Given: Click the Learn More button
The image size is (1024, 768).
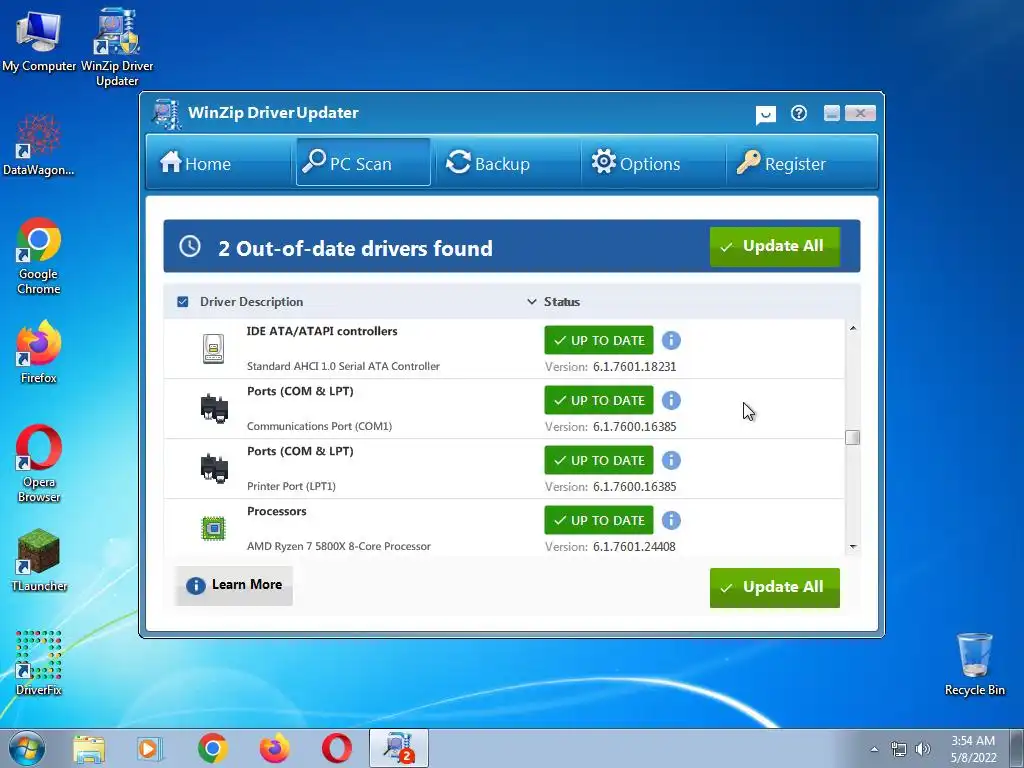Looking at the screenshot, I should pyautogui.click(x=234, y=584).
